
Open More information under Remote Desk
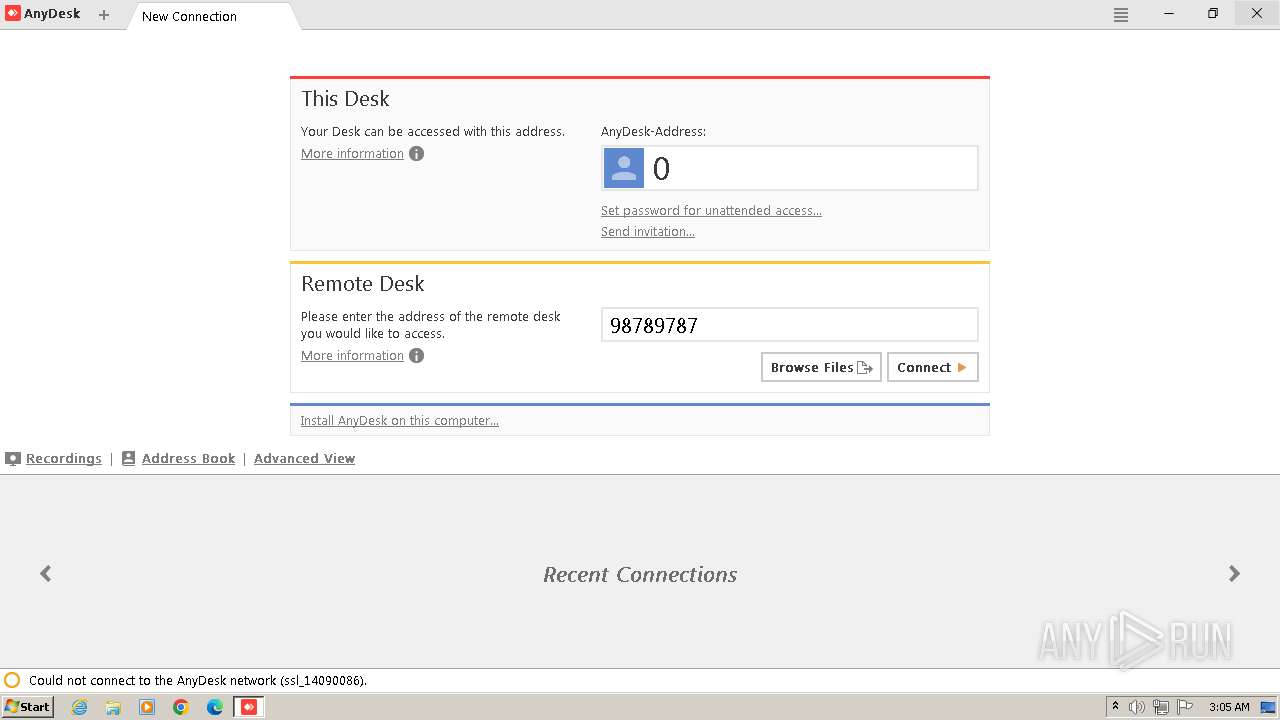(x=352, y=356)
